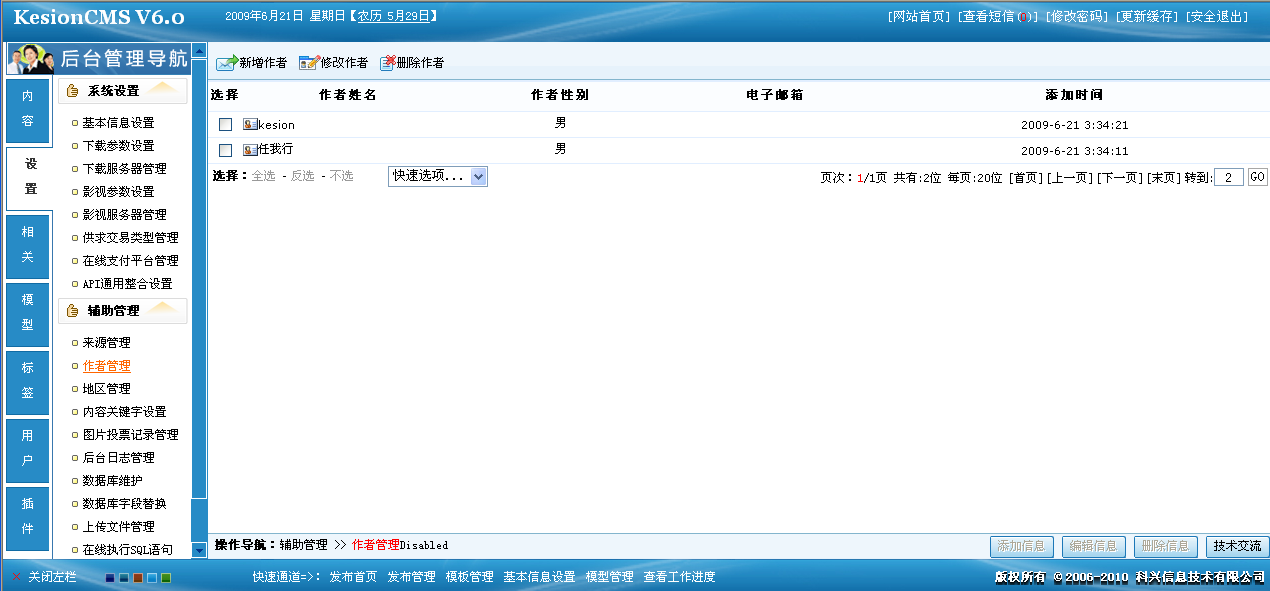This screenshot has width=1270, height=591.
Task: Click the page number input field
Action: click(x=1228, y=177)
